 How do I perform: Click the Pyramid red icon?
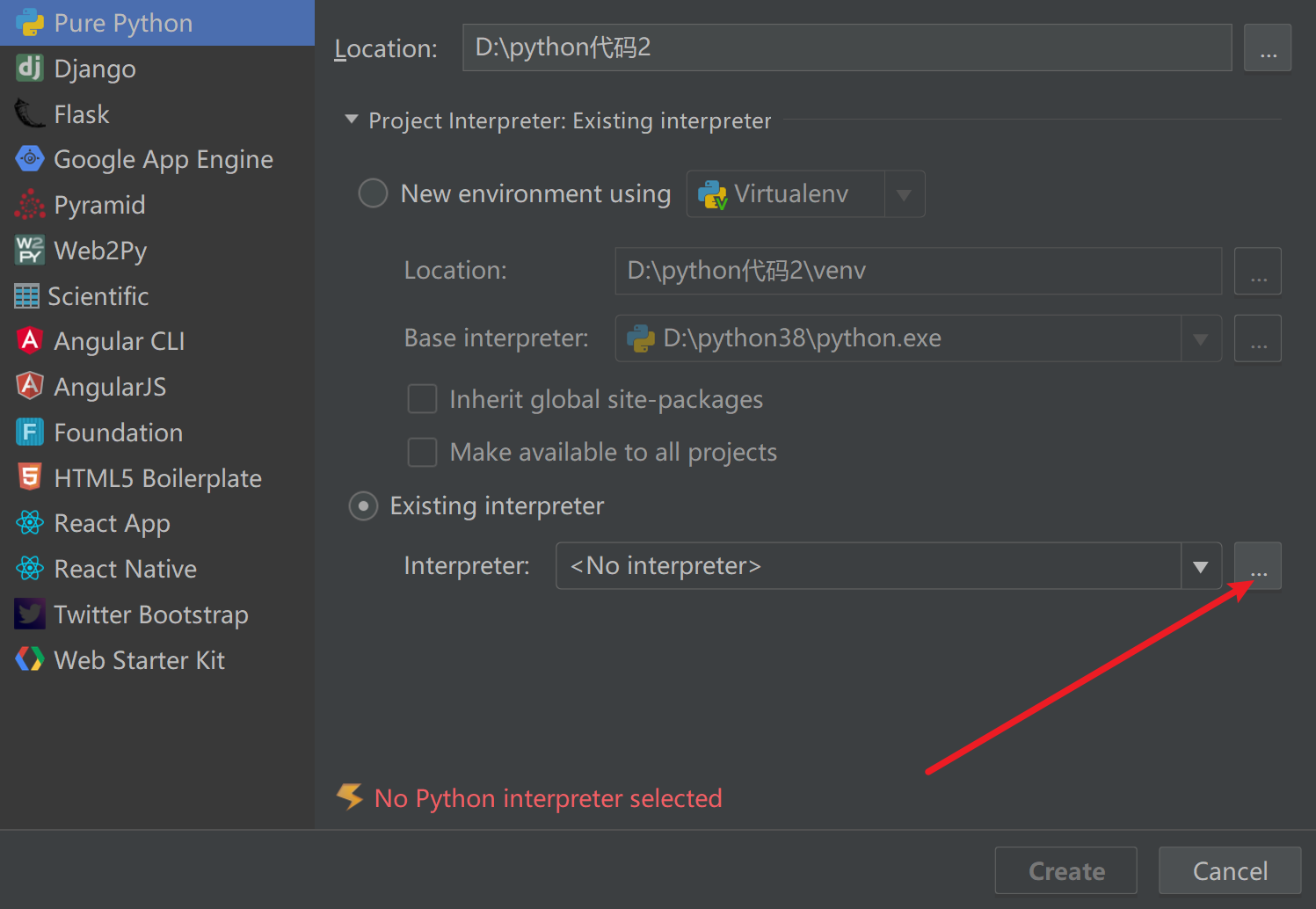point(30,205)
